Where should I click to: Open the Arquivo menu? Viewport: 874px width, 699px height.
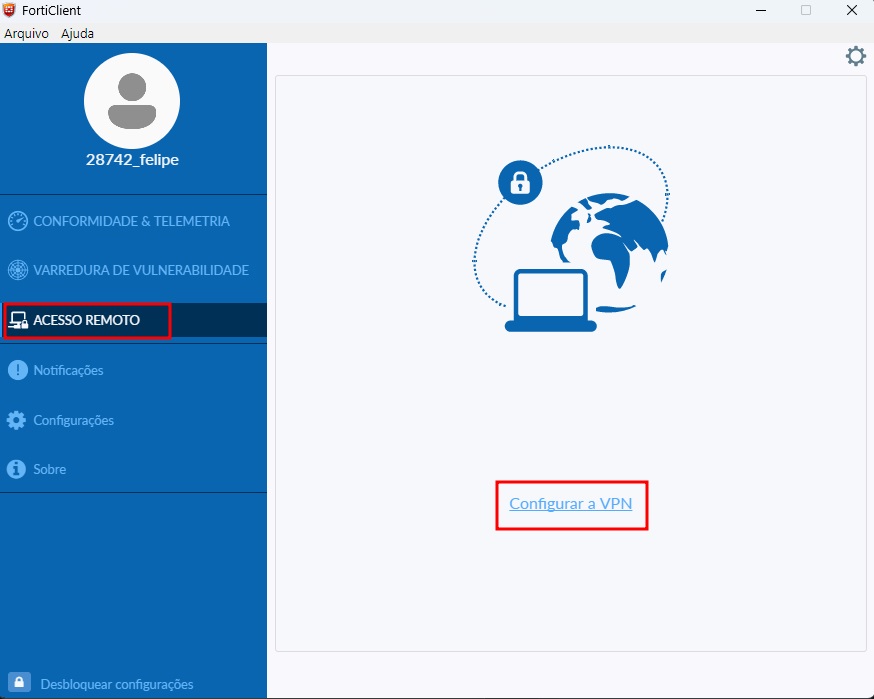pyautogui.click(x=26, y=33)
